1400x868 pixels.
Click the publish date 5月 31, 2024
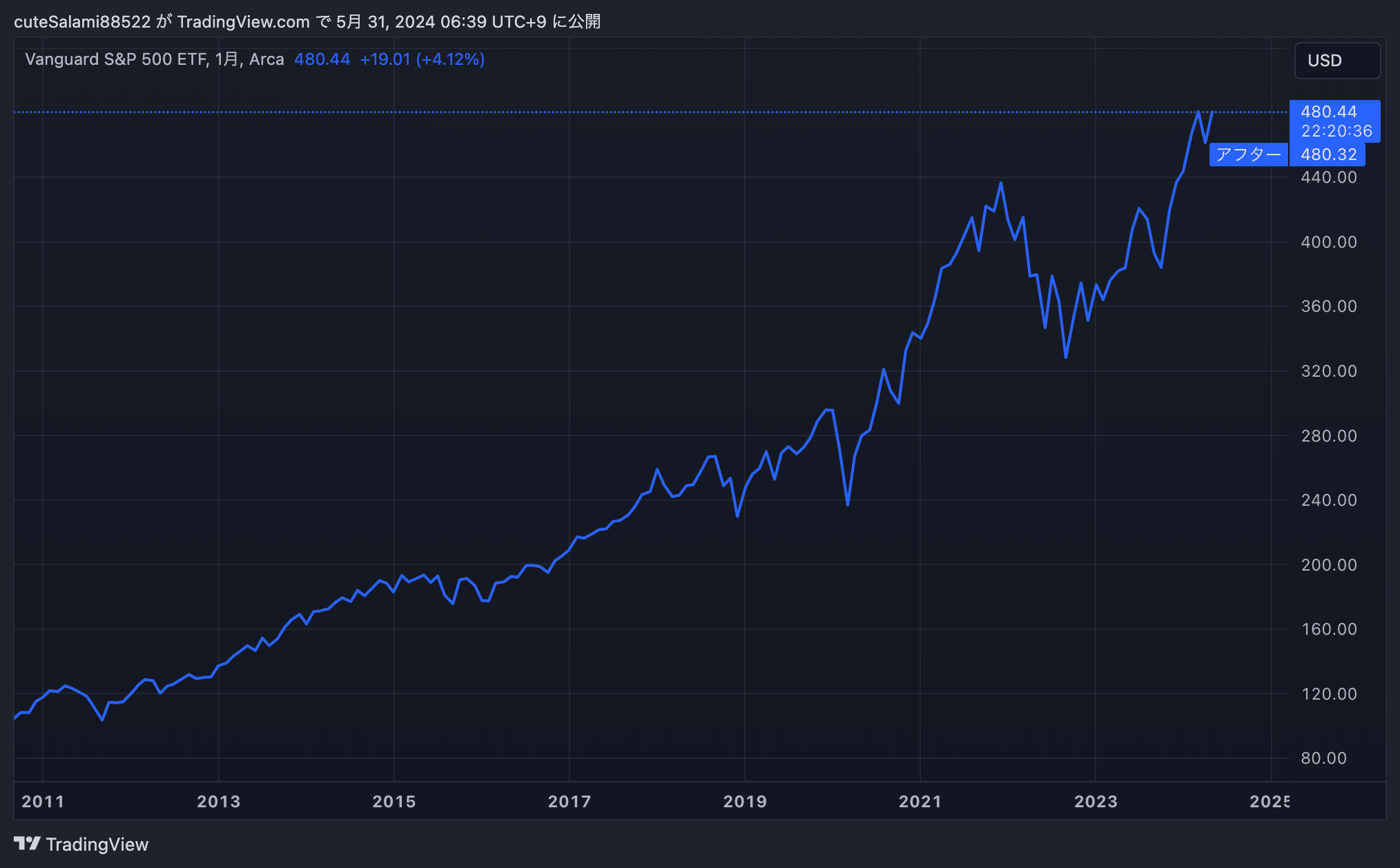pyautogui.click(x=385, y=22)
